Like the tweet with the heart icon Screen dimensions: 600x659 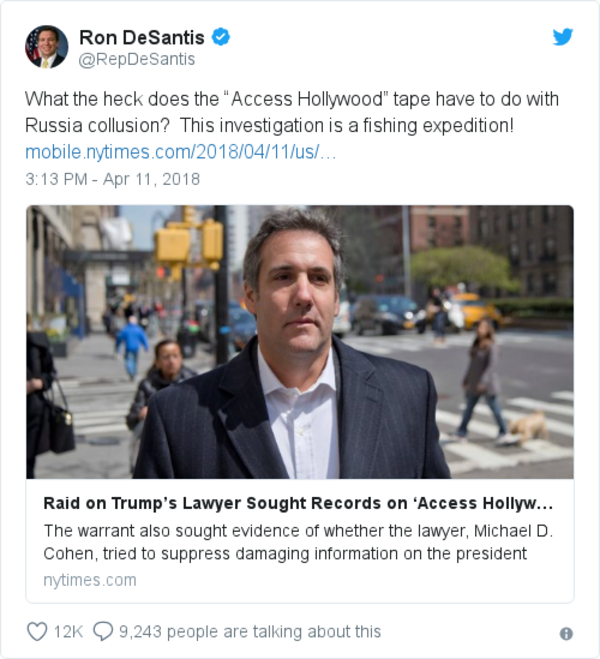point(37,631)
